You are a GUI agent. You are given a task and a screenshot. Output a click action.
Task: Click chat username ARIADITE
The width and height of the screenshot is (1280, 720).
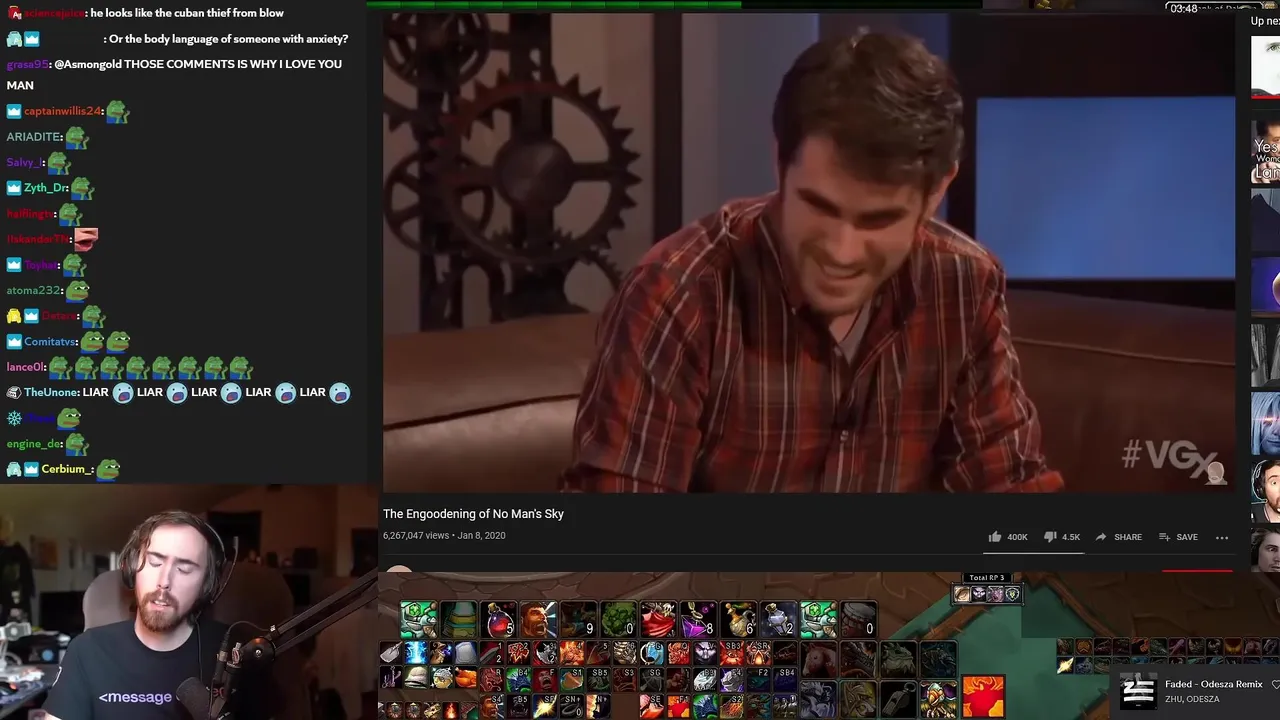click(33, 137)
